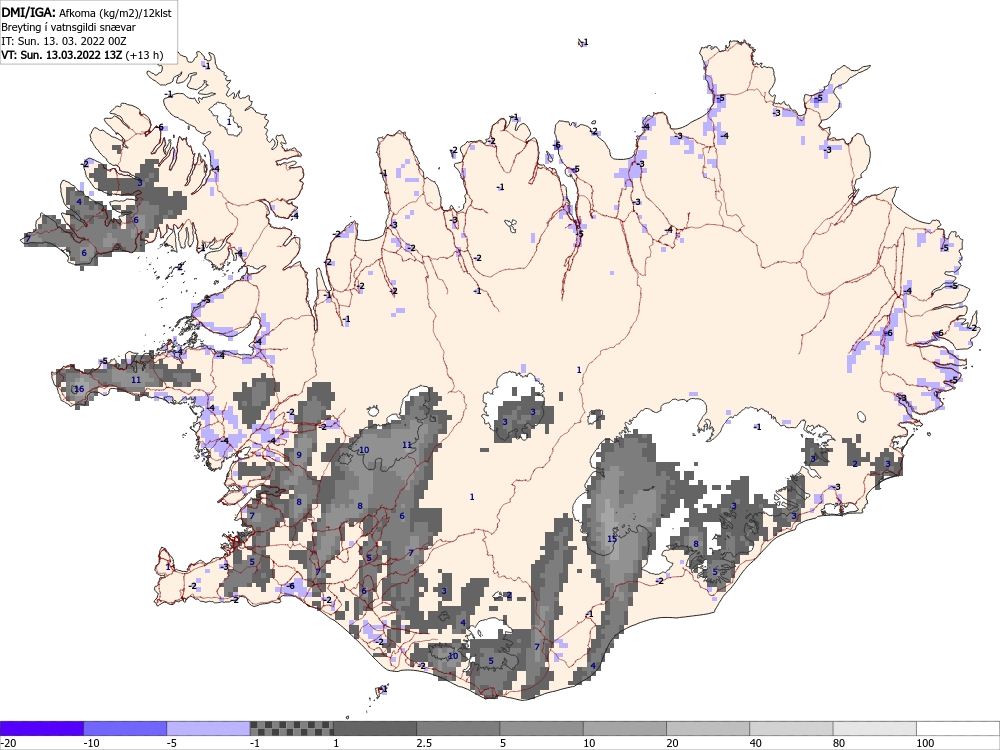This screenshot has width=1000, height=750.
Task: Click the checkered -1 to 1 legend swatch
Action: pyautogui.click(x=291, y=728)
